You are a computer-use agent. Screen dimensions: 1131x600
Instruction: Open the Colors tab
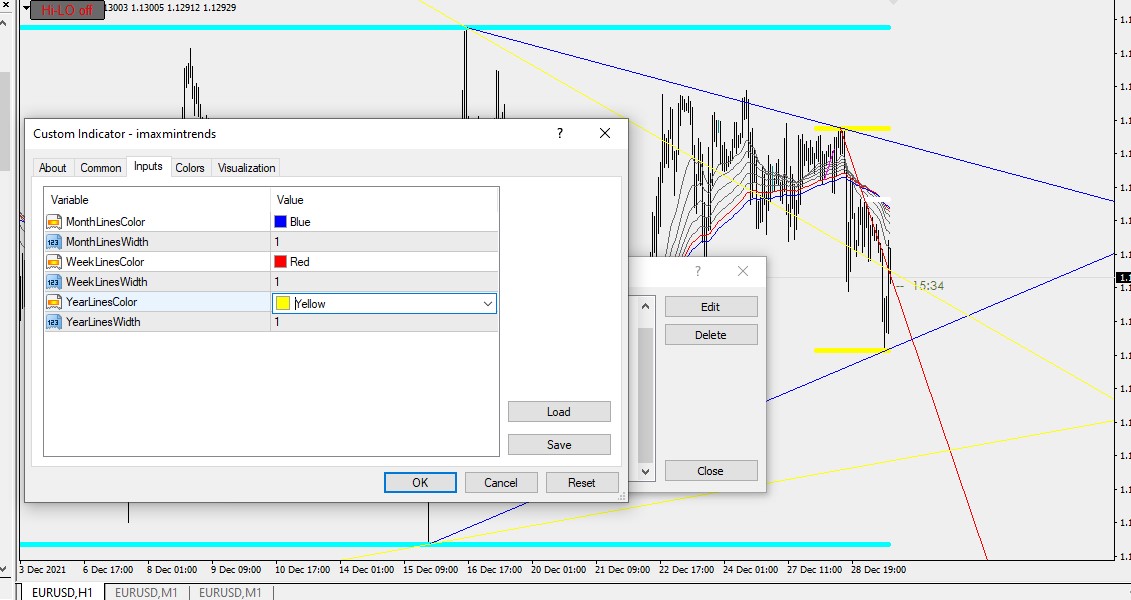(x=190, y=167)
